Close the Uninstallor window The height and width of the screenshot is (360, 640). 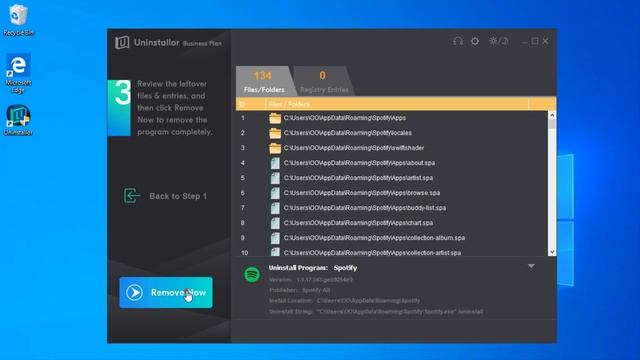point(545,41)
